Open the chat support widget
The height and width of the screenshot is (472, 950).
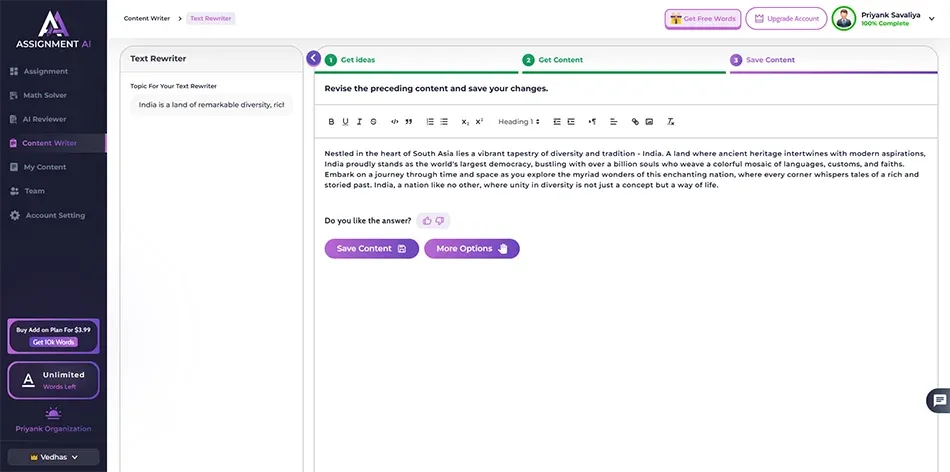[938, 400]
